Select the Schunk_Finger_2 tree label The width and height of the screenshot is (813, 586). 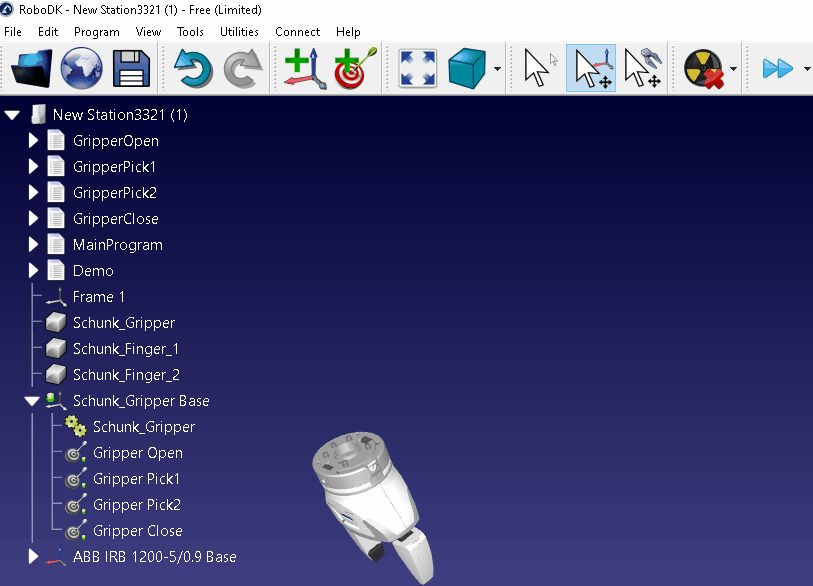click(126, 374)
